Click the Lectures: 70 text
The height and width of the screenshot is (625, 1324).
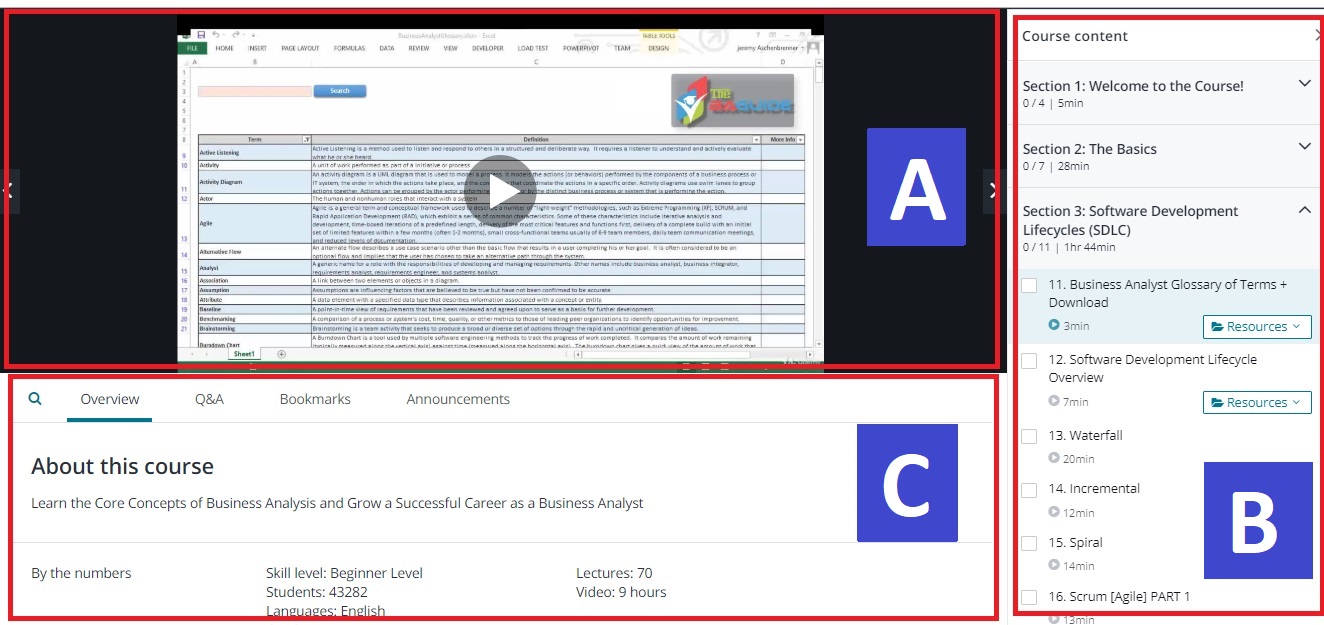coord(614,573)
